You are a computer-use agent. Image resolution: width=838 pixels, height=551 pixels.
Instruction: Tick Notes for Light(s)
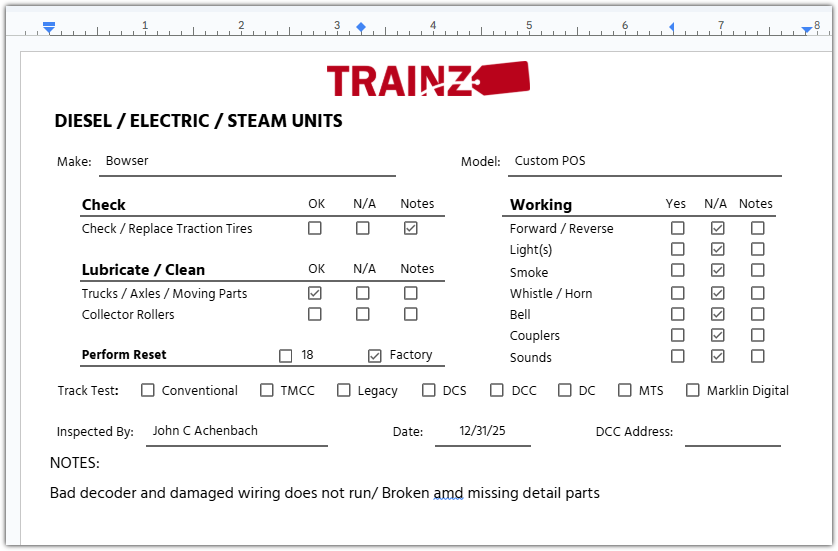pyautogui.click(x=757, y=249)
